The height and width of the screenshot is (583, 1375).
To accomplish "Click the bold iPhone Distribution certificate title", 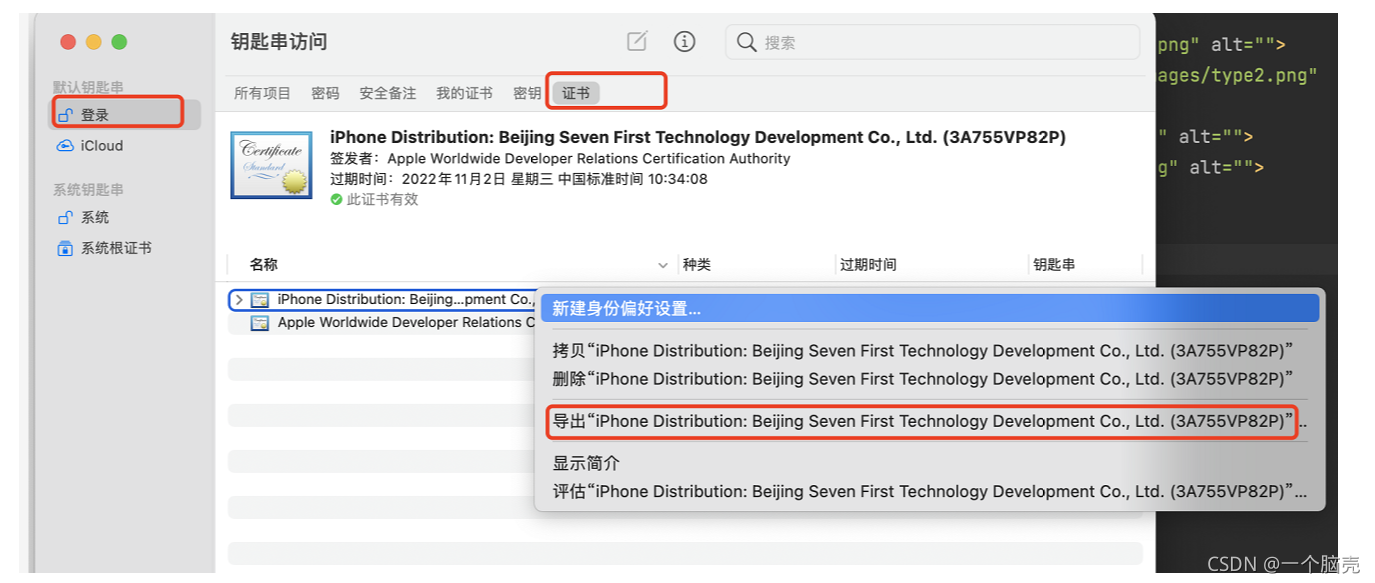I will click(698, 138).
